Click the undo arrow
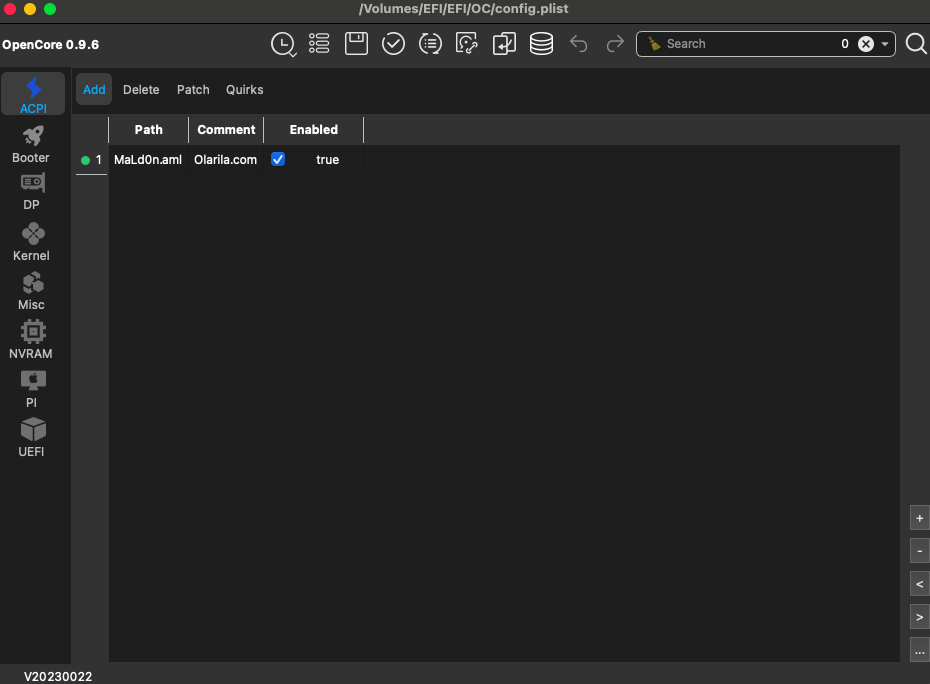This screenshot has width=930, height=684. click(x=578, y=44)
